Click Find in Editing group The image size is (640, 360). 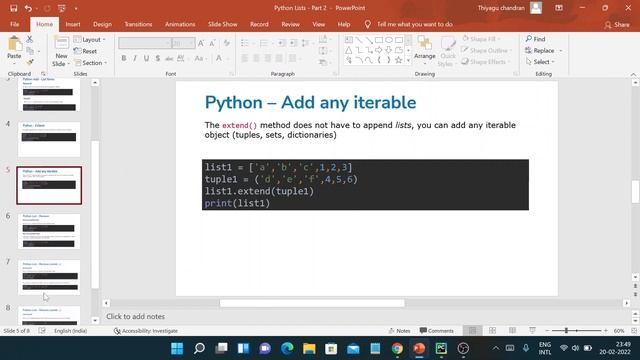[536, 39]
